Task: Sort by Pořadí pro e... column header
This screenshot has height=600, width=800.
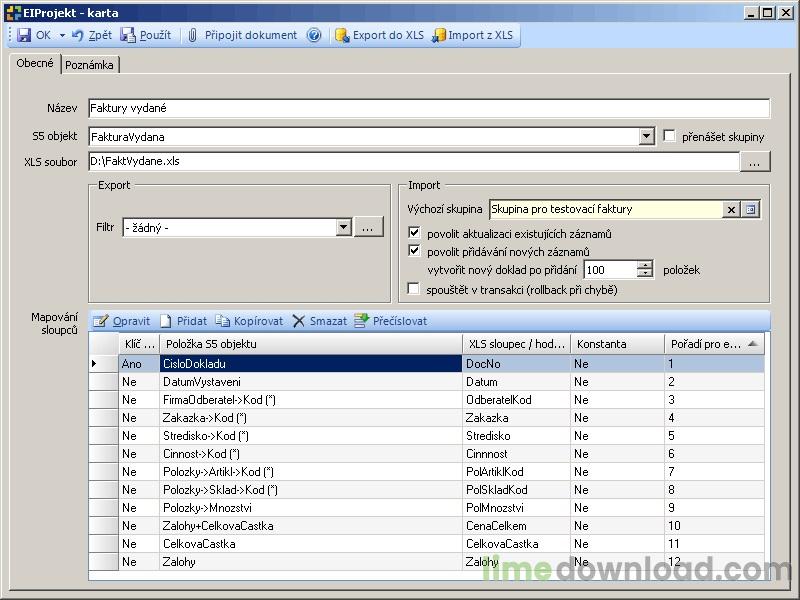Action: [x=714, y=344]
